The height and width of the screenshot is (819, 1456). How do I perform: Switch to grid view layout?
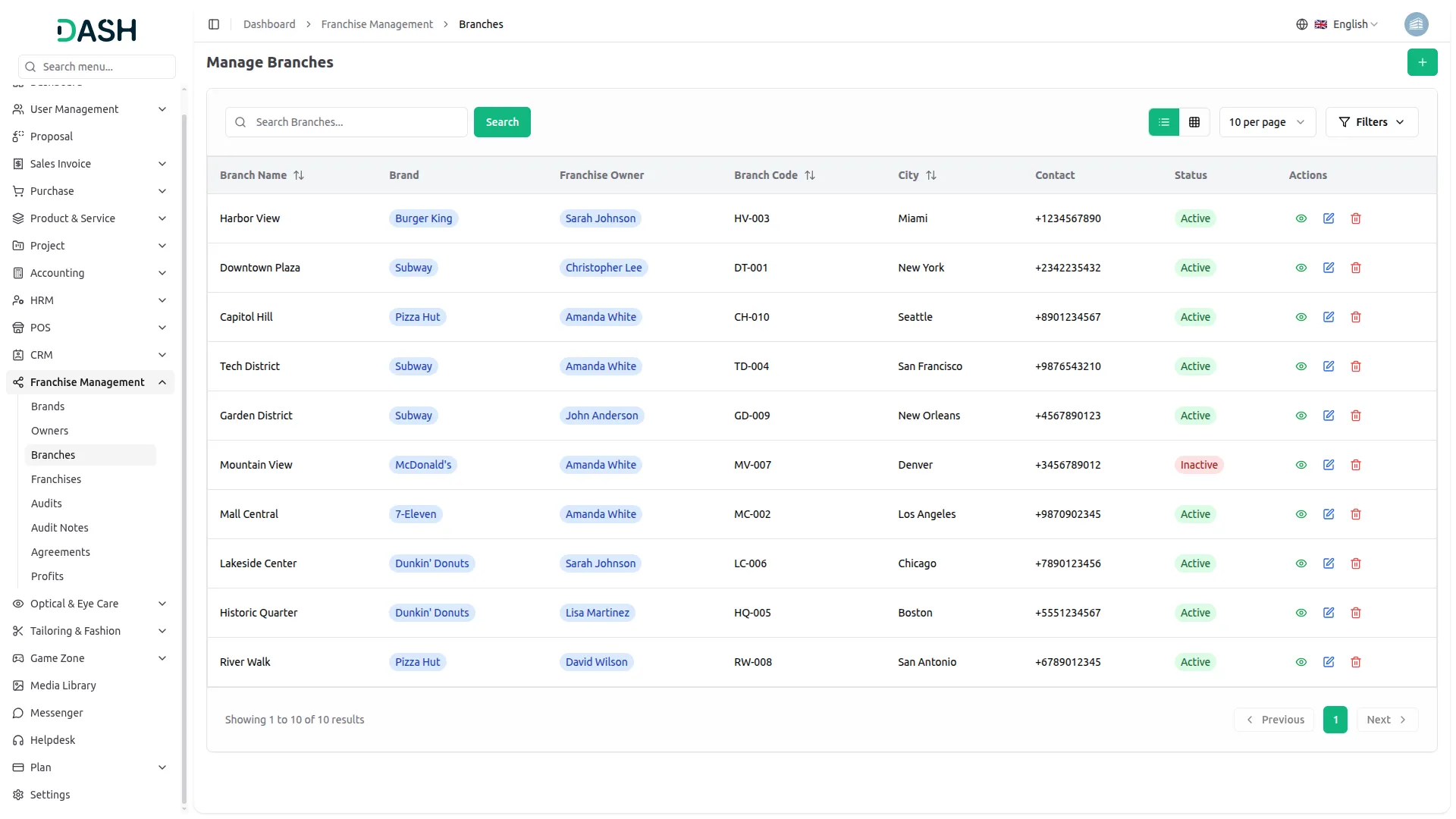(1194, 122)
